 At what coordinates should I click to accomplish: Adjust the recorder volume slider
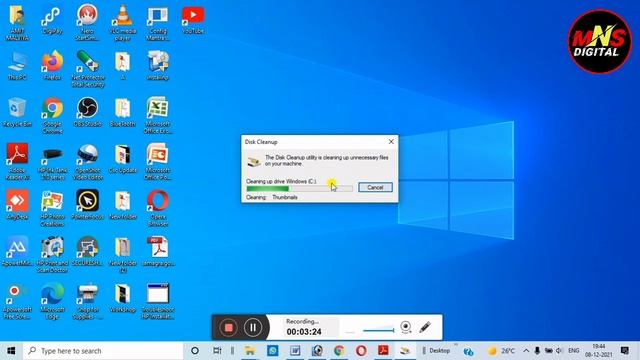click(x=378, y=330)
